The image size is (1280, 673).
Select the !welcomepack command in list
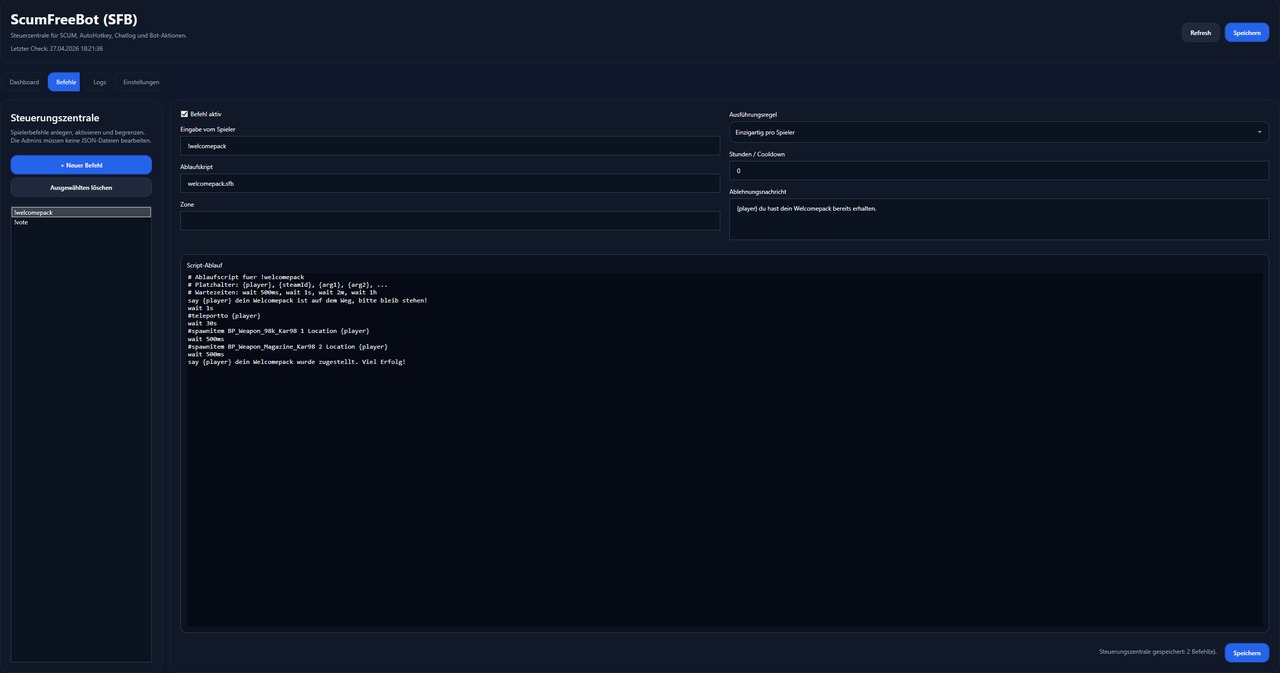tap(81, 212)
